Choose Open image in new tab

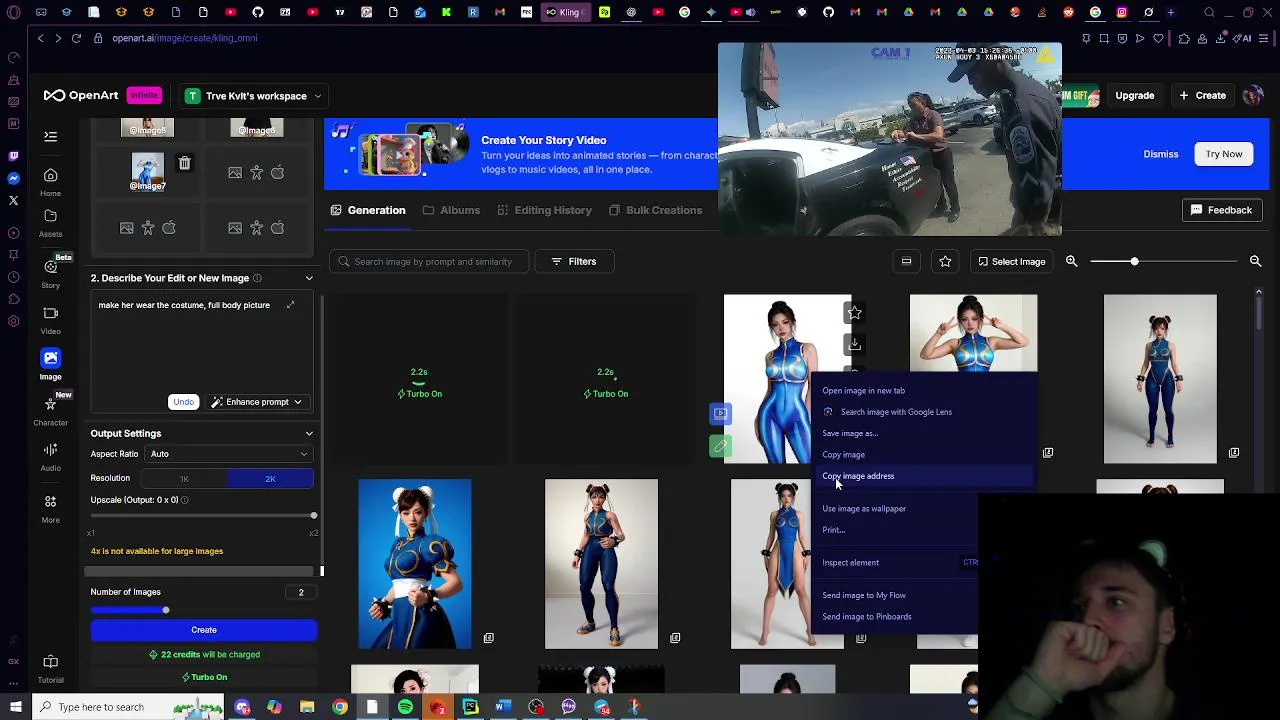pos(863,391)
